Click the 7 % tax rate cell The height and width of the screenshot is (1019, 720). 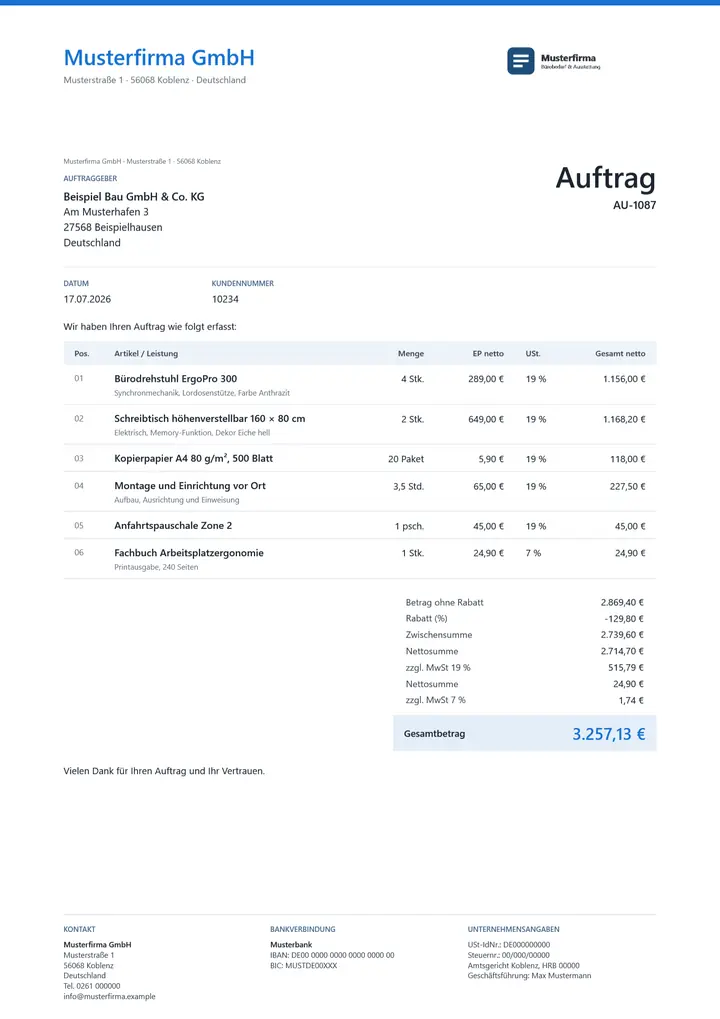pyautogui.click(x=534, y=553)
